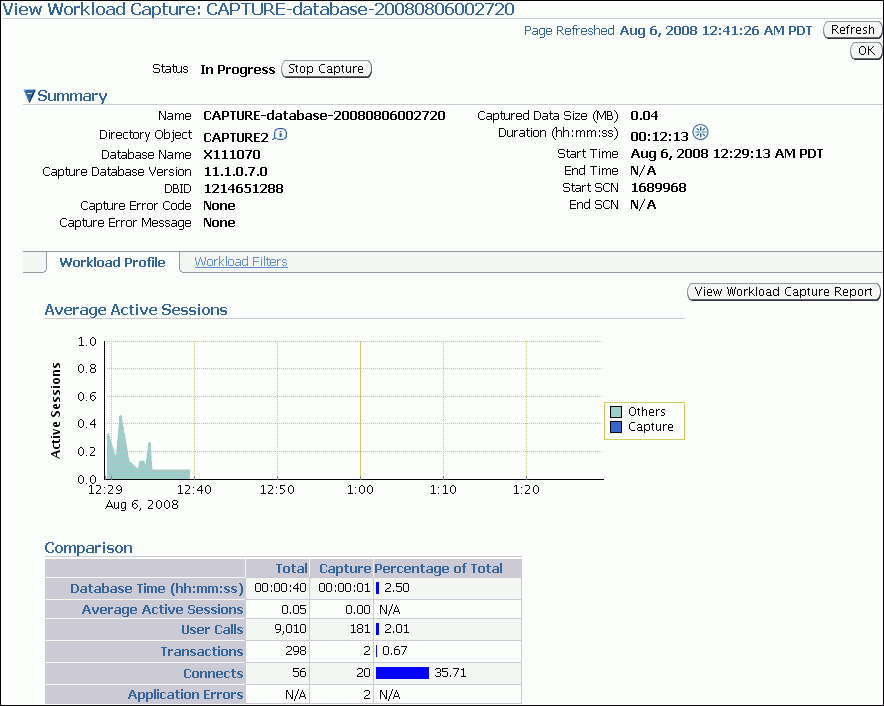Viewport: 884px width, 706px height.
Task: Click the Comparison section heading
Action: click(x=89, y=548)
